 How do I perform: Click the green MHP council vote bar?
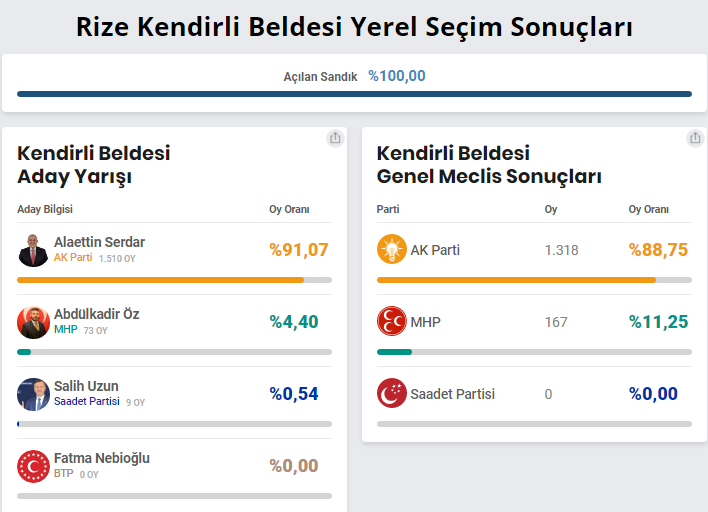[x=394, y=352]
